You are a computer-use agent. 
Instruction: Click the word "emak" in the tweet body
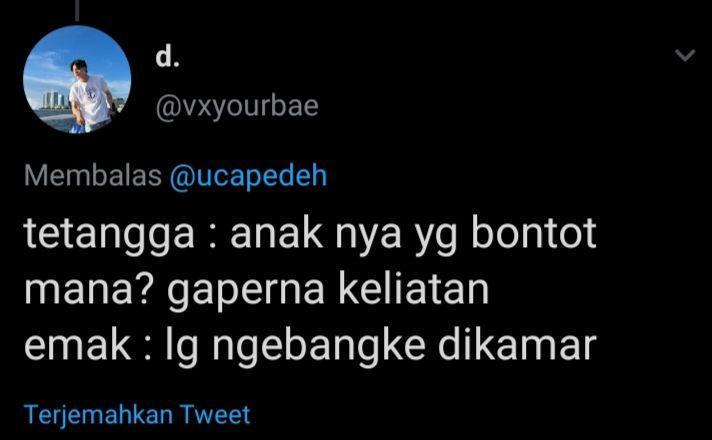tap(78, 345)
